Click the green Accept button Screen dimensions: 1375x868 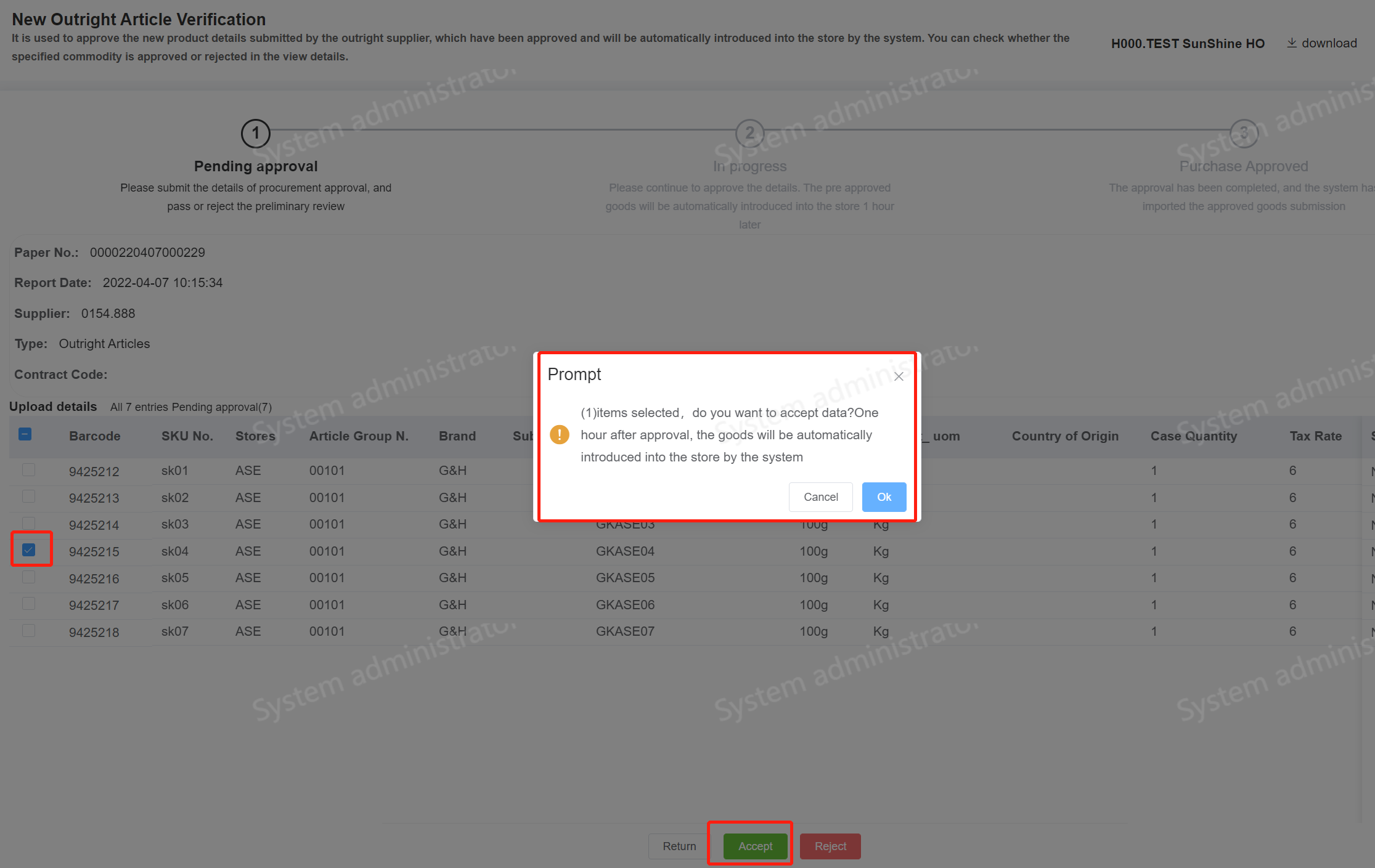coord(755,846)
